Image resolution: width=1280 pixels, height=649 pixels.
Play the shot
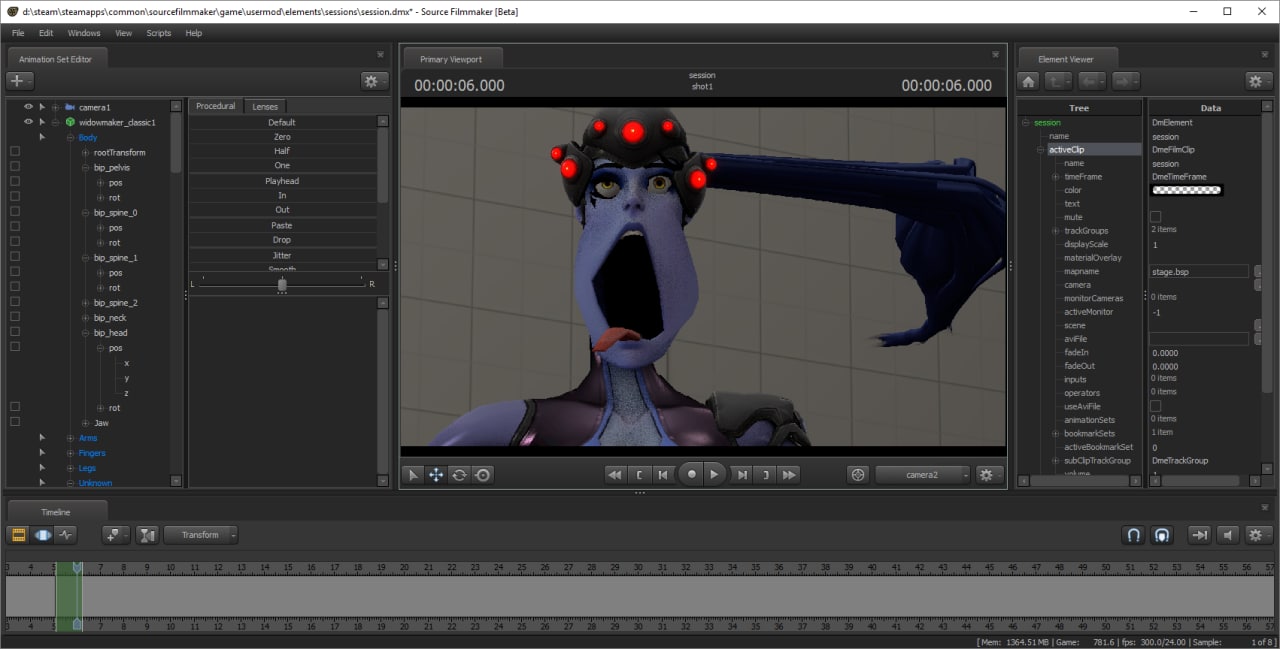[x=714, y=475]
